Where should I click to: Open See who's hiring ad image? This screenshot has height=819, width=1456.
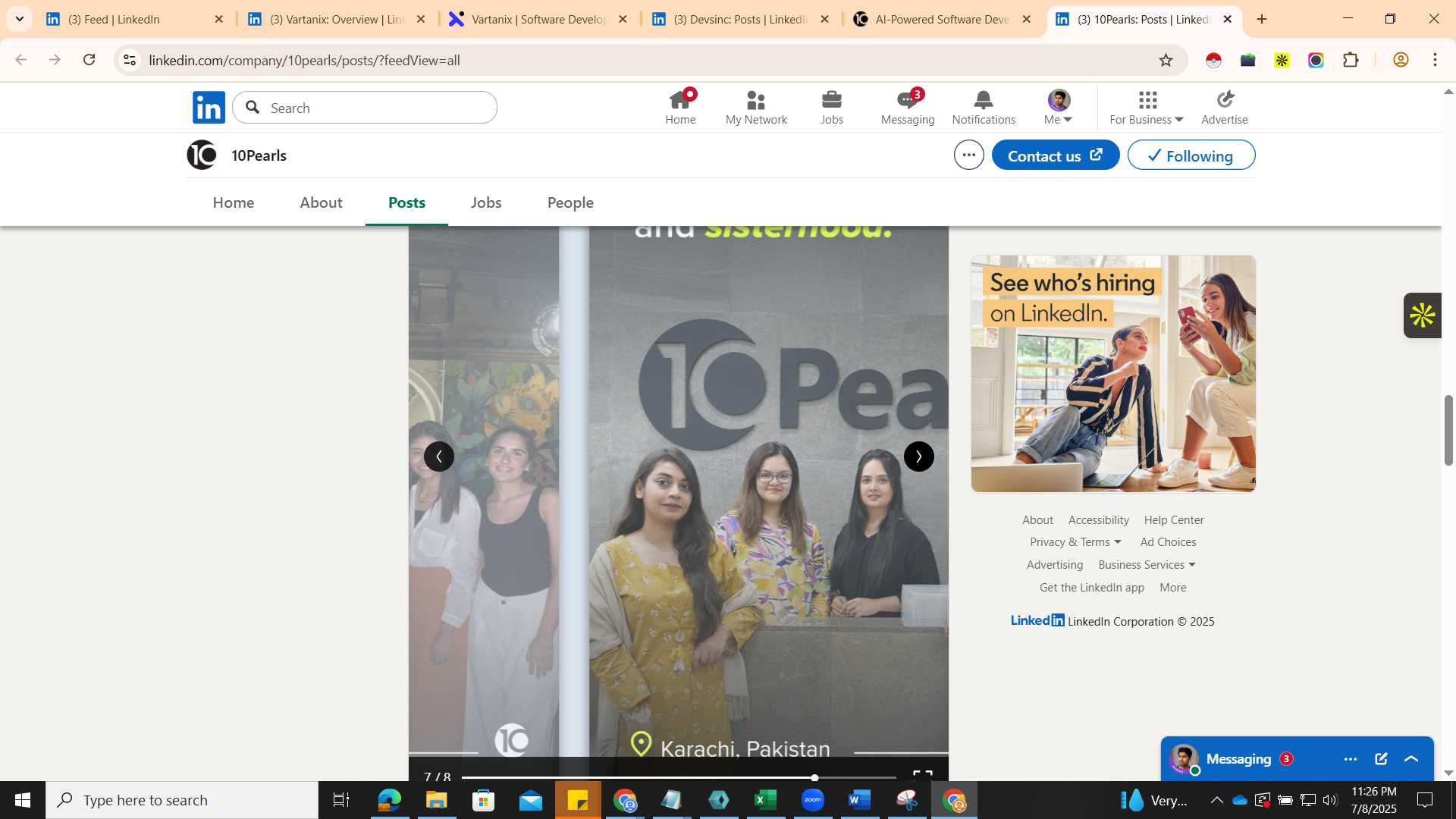pyautogui.click(x=1113, y=374)
